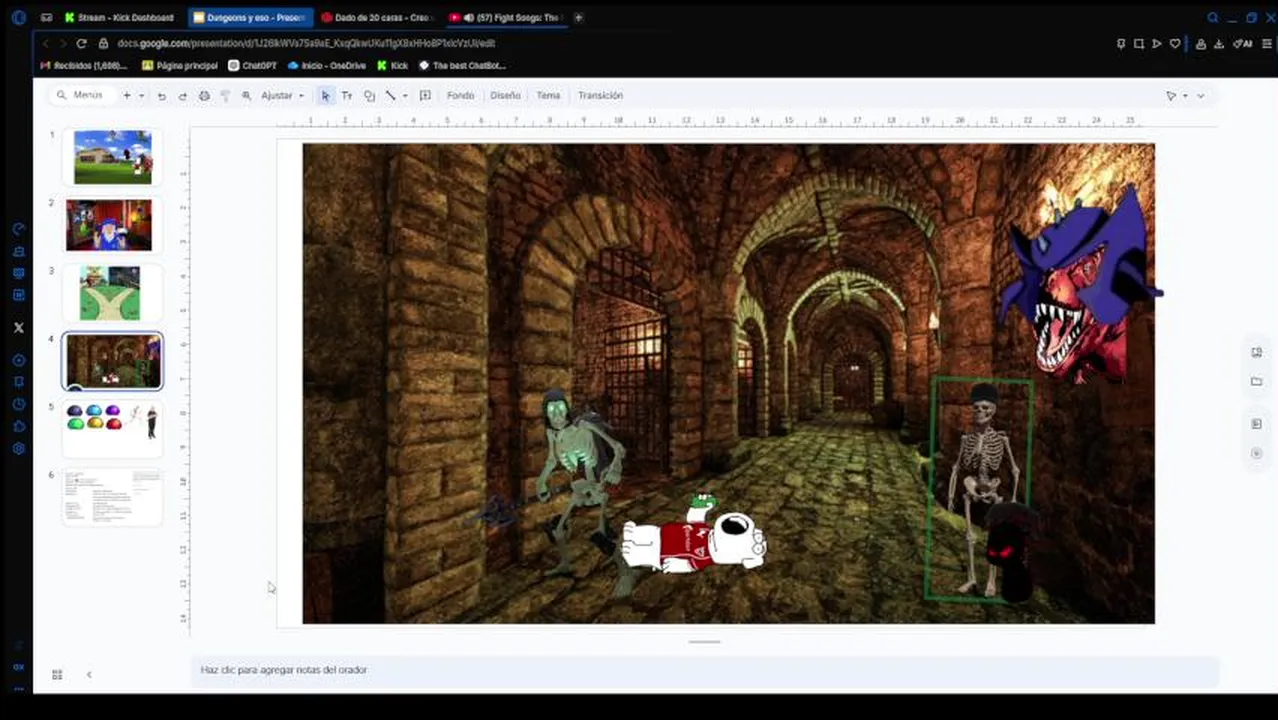Expand the line type dropdown arrow
Screen dimensions: 1278x720
(404, 96)
